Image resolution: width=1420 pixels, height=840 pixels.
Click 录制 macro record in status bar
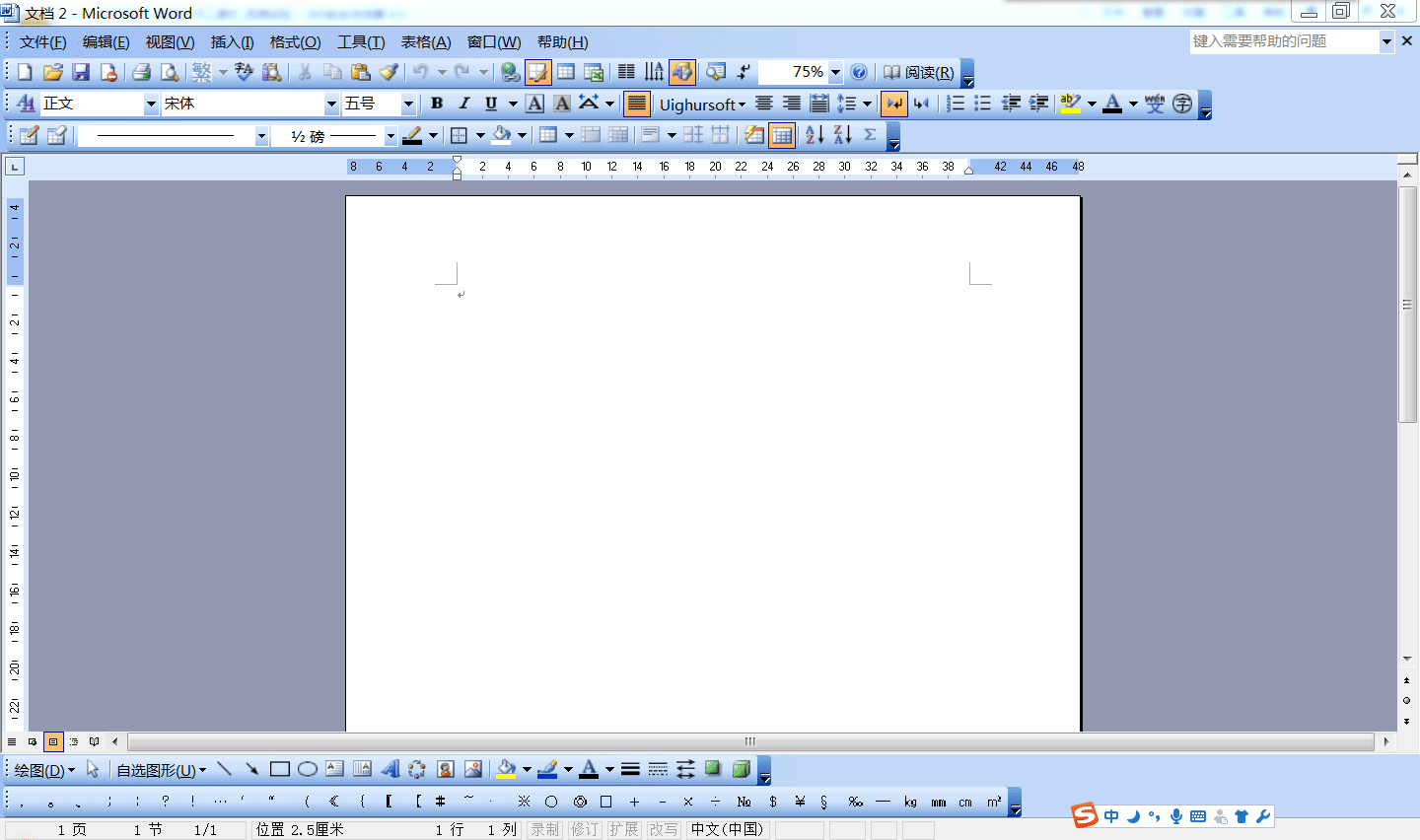point(545,830)
